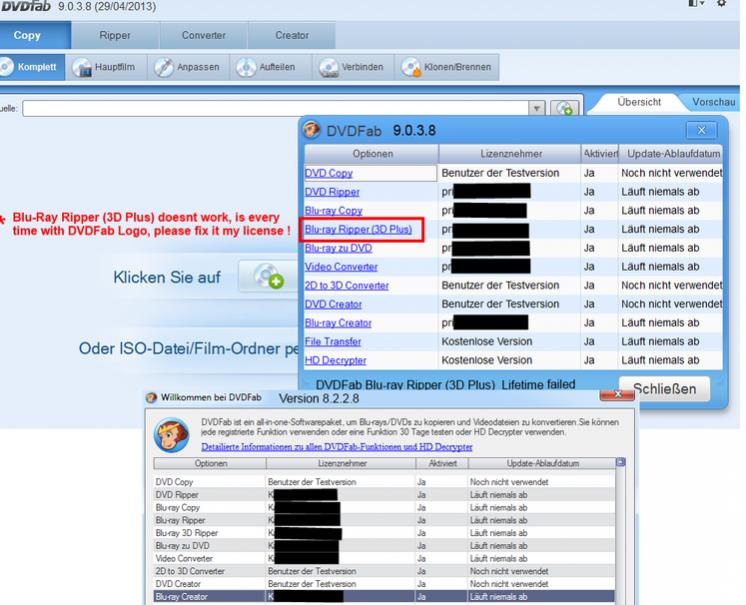The width and height of the screenshot is (746, 605).
Task: Click the Verbinden disc icon
Action: (x=329, y=68)
